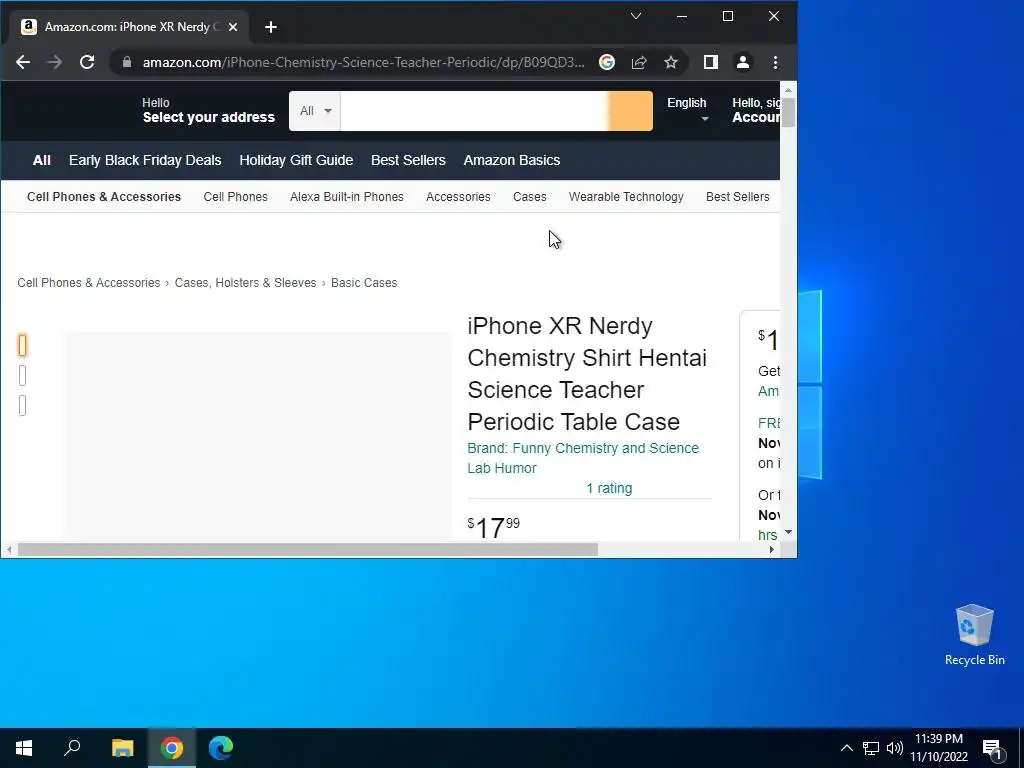
Task: Open Cases subnav link
Action: pyautogui.click(x=530, y=197)
